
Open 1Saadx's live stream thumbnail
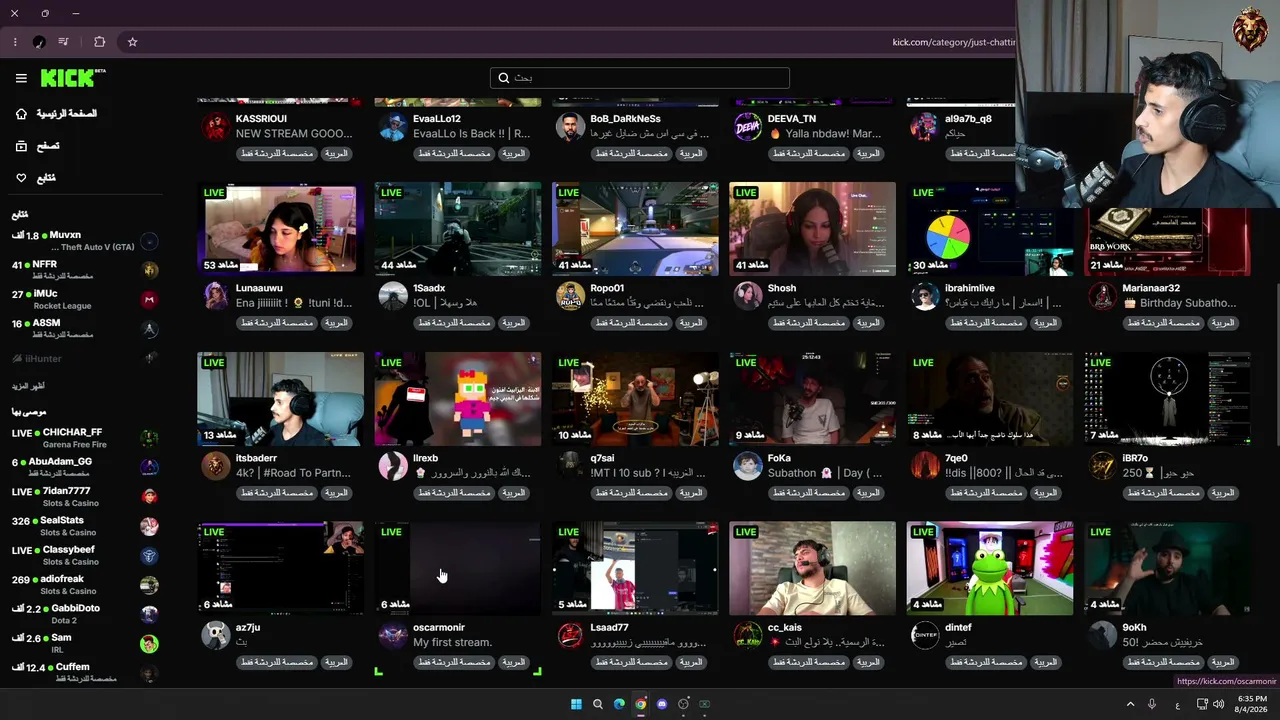coord(458,229)
